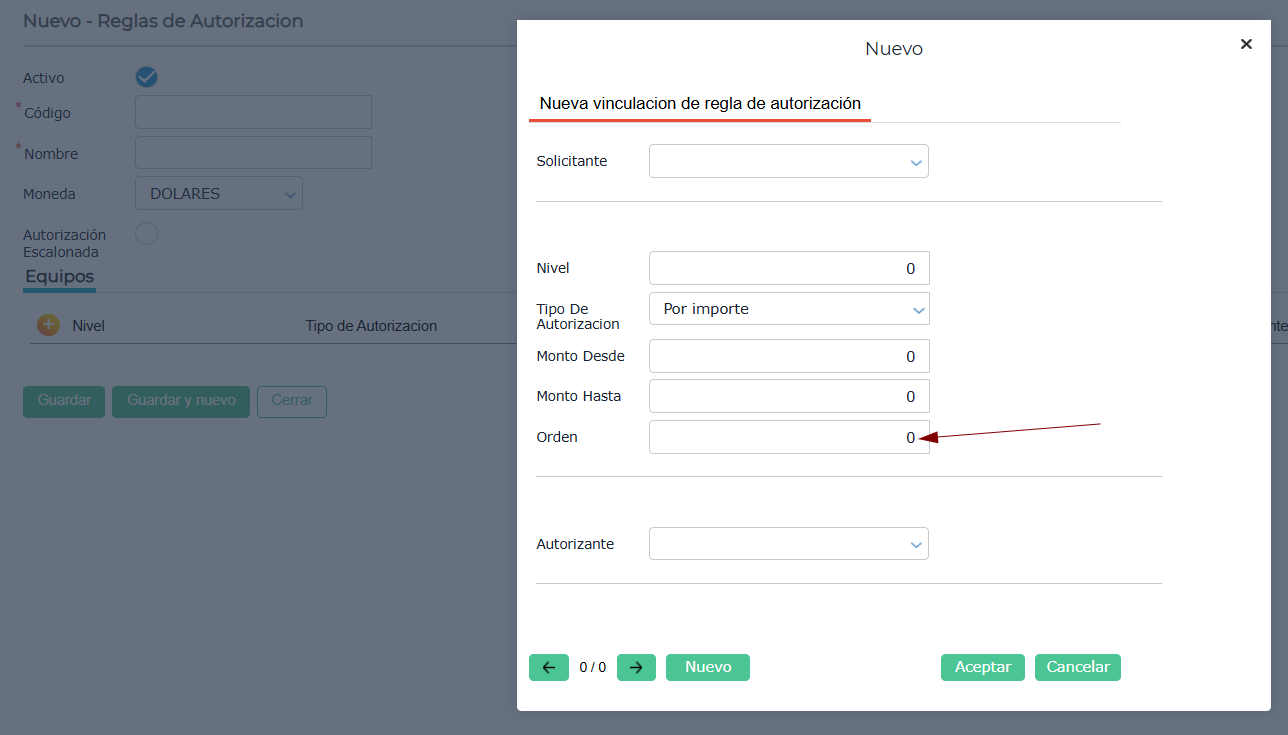Image resolution: width=1288 pixels, height=735 pixels.
Task: Focus the Nombre input field
Action: pos(253,153)
